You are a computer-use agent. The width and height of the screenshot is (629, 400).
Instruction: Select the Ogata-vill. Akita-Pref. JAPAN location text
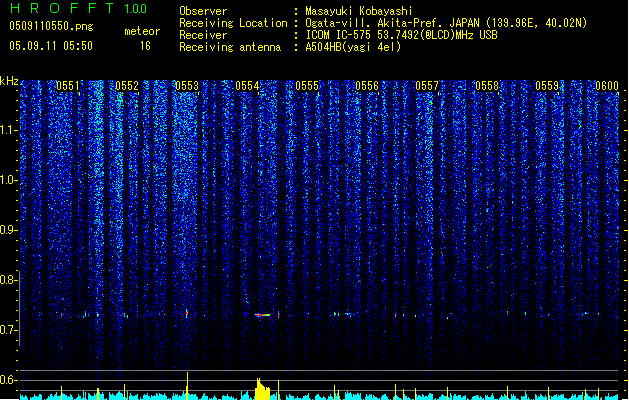tap(446, 23)
